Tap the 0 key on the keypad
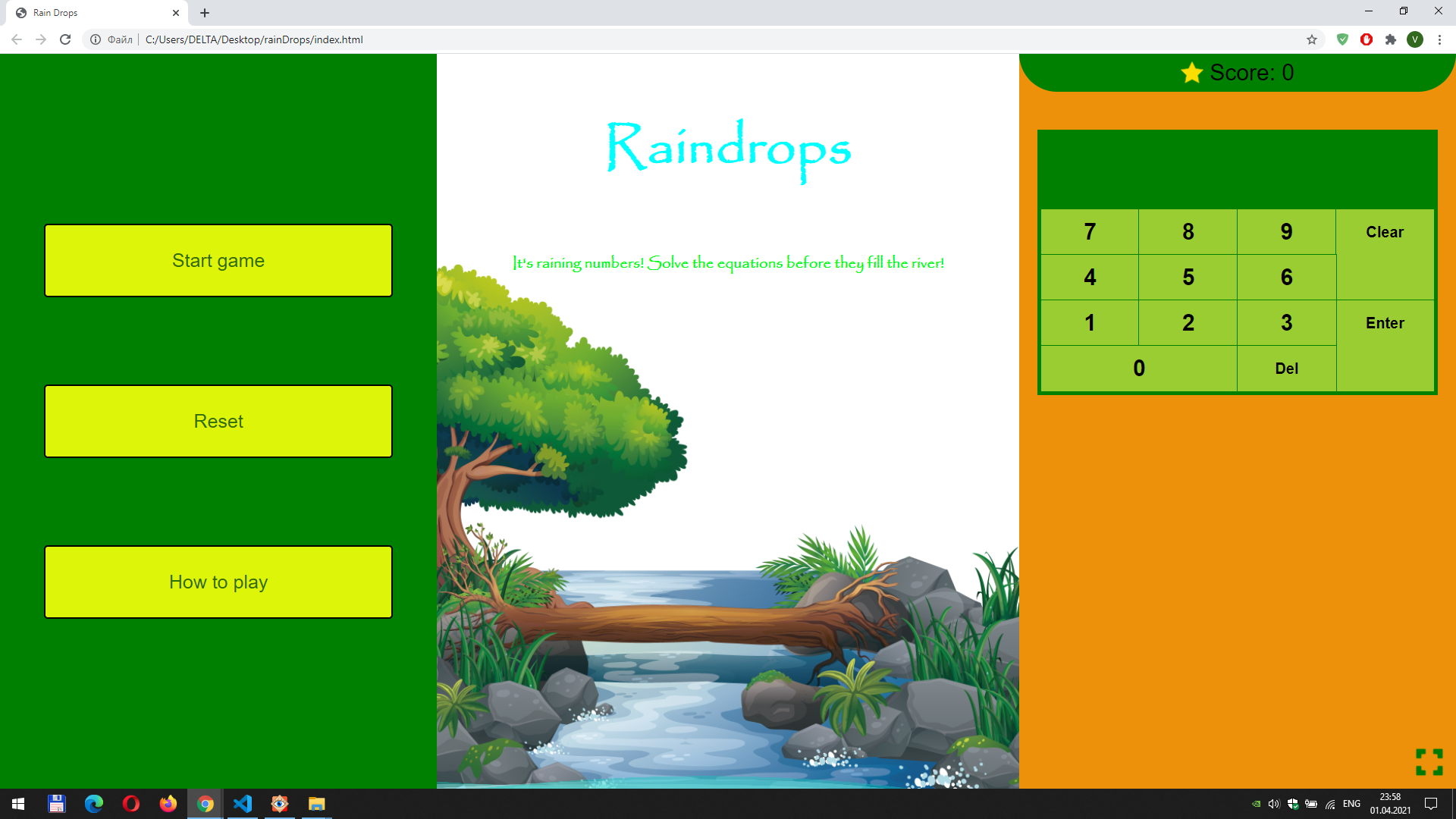The width and height of the screenshot is (1456, 819). click(x=1139, y=368)
